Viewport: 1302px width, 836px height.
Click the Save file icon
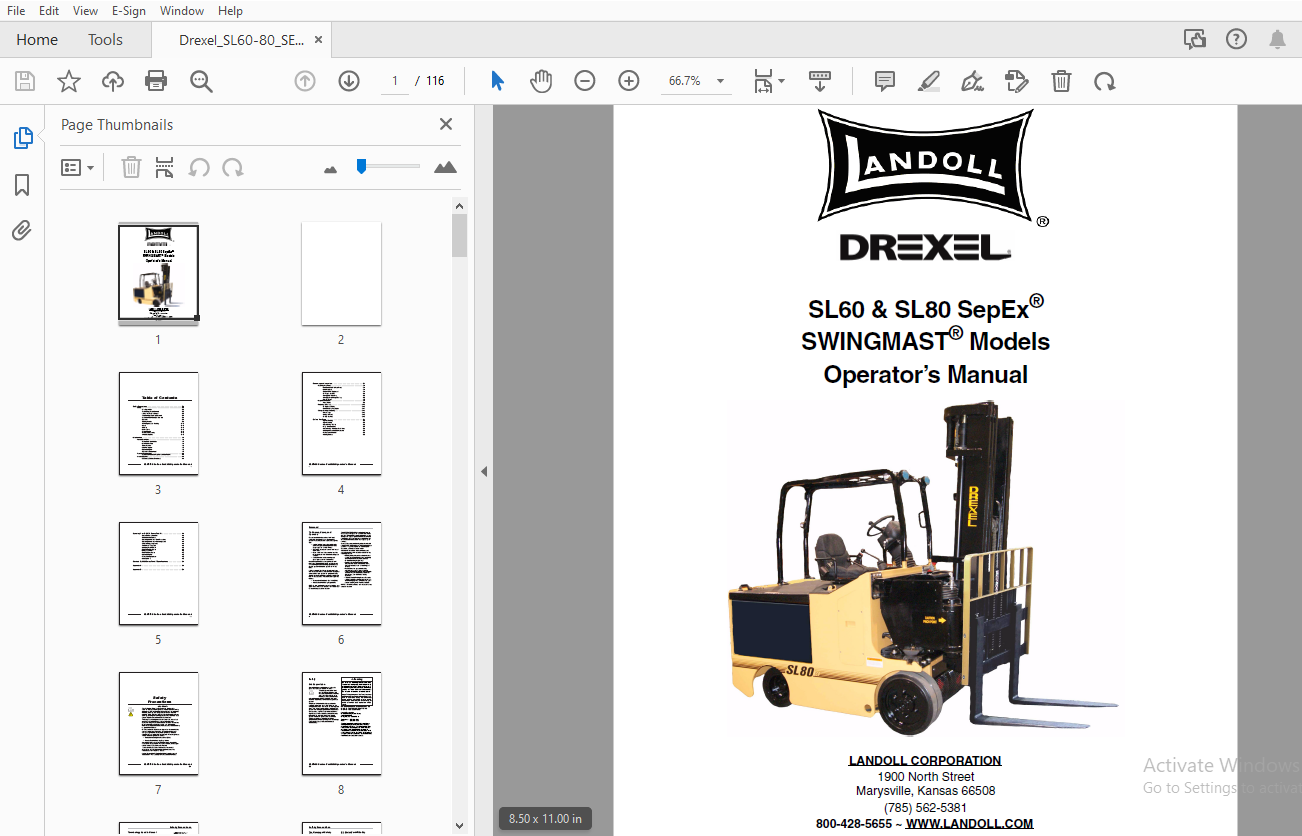(25, 81)
